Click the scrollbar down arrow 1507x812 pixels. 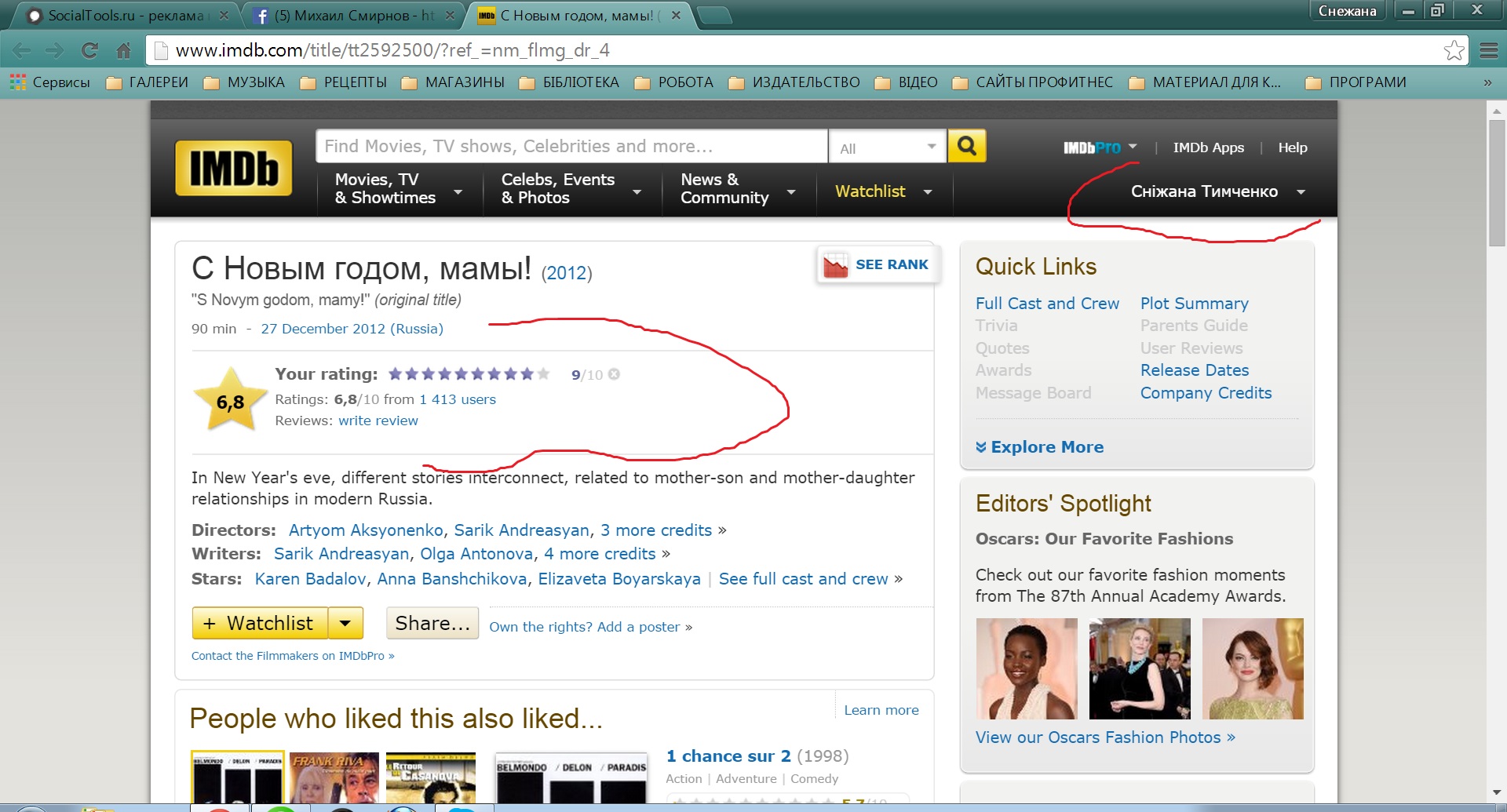click(1496, 792)
